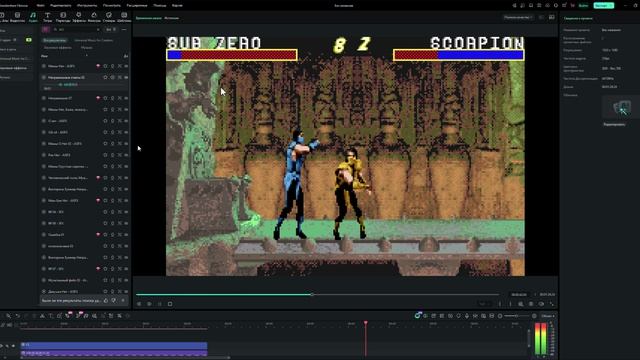Click the previous frame button under preview

(139, 304)
